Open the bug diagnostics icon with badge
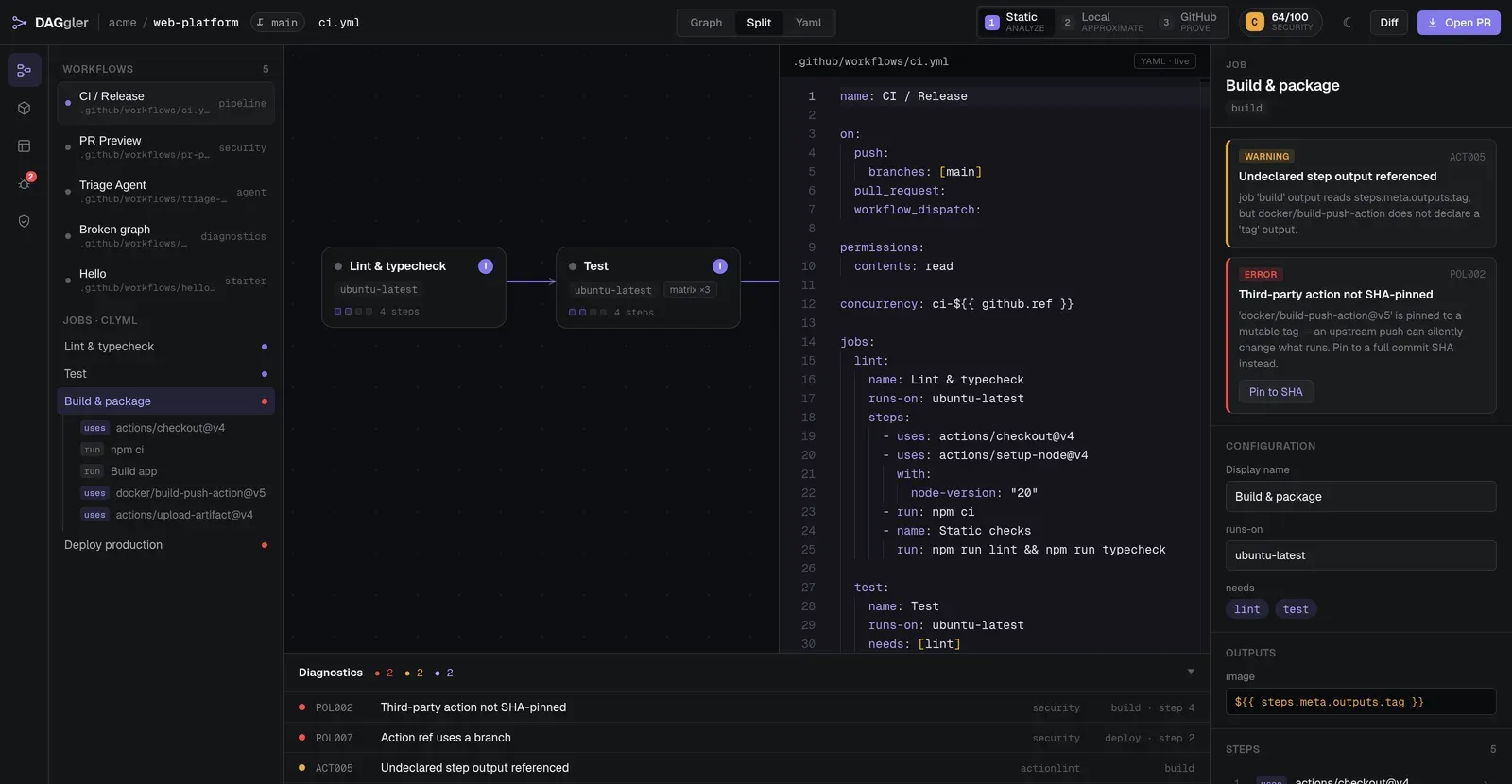This screenshot has height=784, width=1512. (25, 183)
